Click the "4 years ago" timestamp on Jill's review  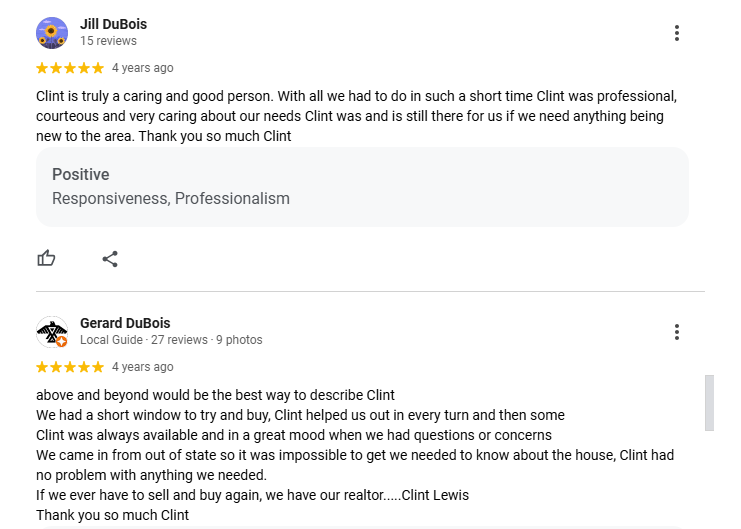(142, 68)
